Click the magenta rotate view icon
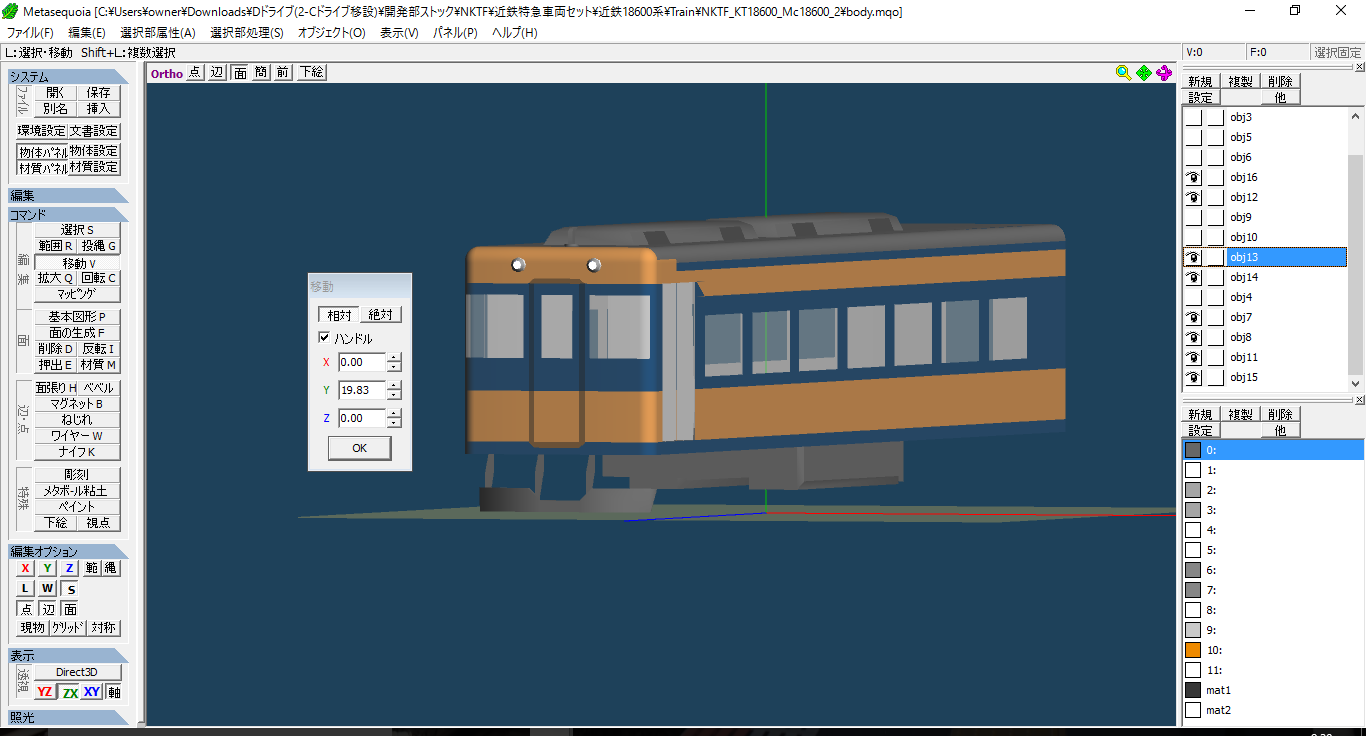The width and height of the screenshot is (1366, 736). pos(1164,73)
